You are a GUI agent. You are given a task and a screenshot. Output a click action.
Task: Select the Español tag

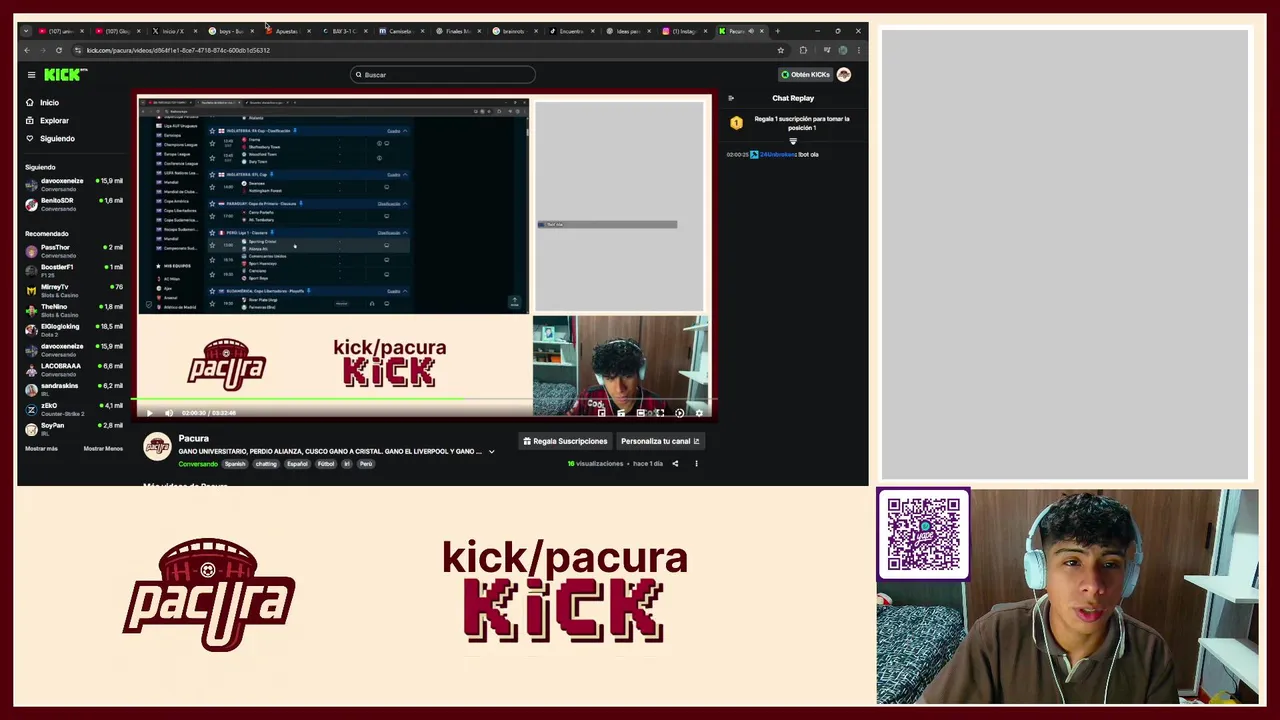[x=297, y=464]
